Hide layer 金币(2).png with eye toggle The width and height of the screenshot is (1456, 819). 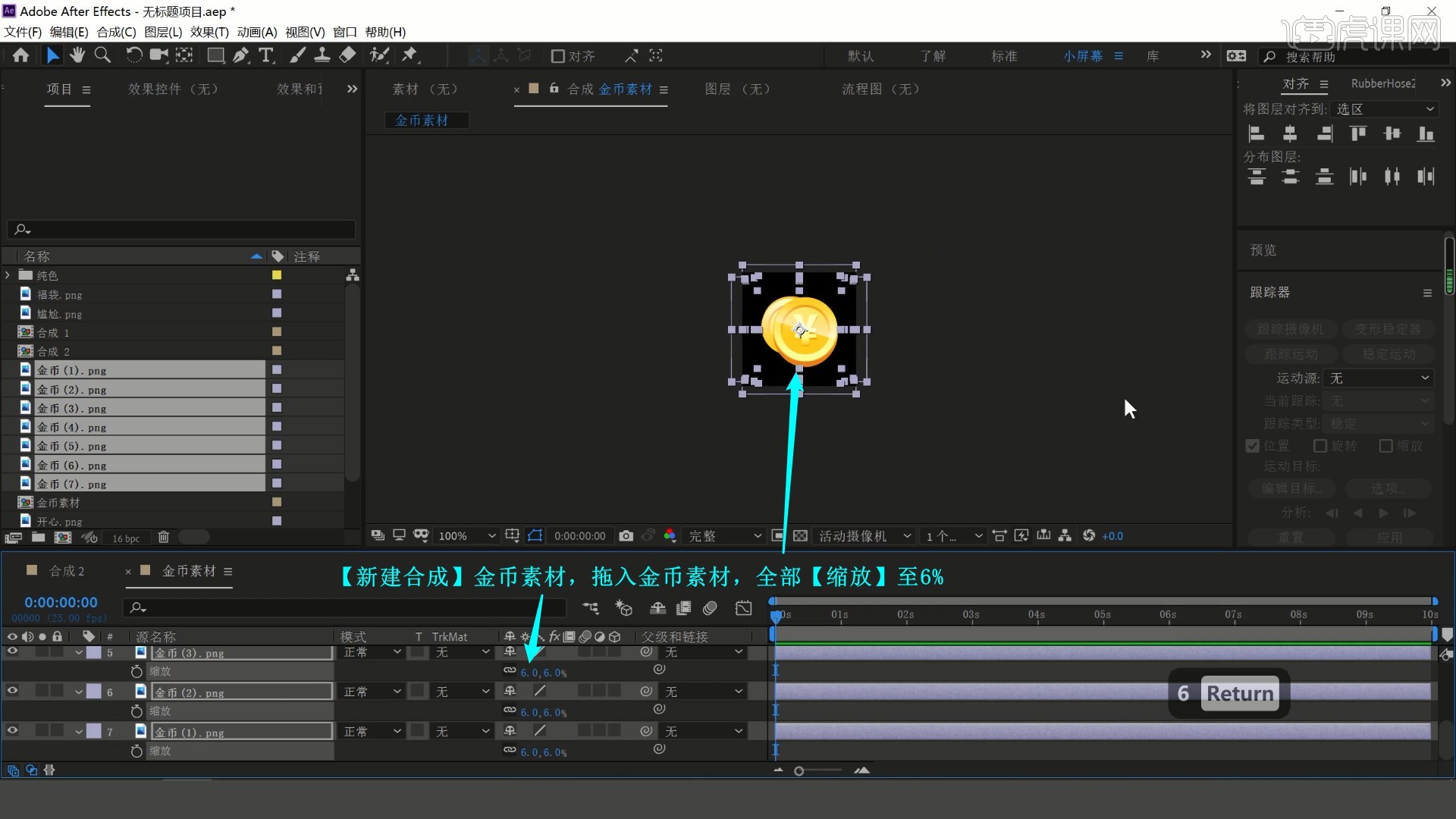point(12,691)
